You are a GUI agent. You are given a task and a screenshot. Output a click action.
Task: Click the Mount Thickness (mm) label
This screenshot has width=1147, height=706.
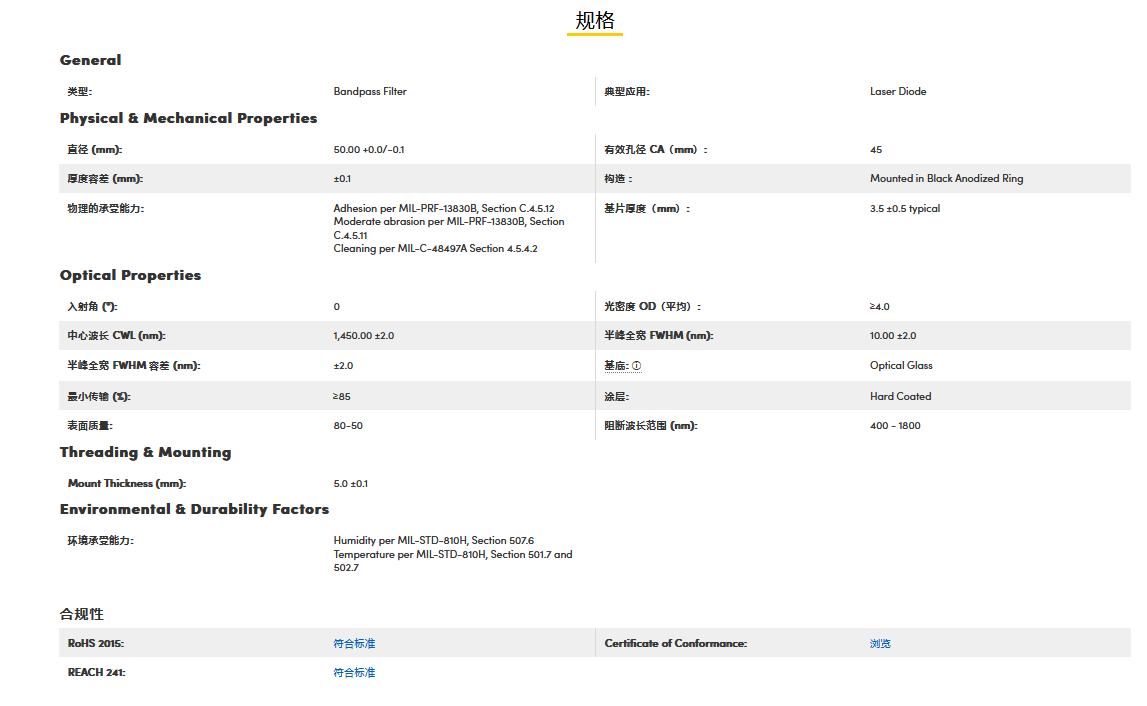(127, 484)
